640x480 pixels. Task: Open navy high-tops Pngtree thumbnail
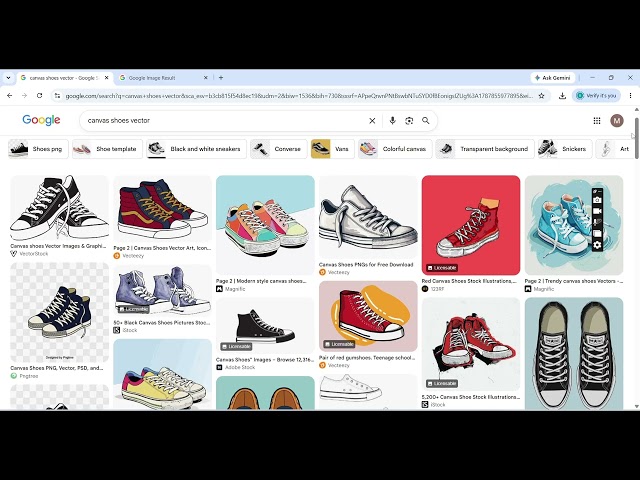[x=60, y=312]
